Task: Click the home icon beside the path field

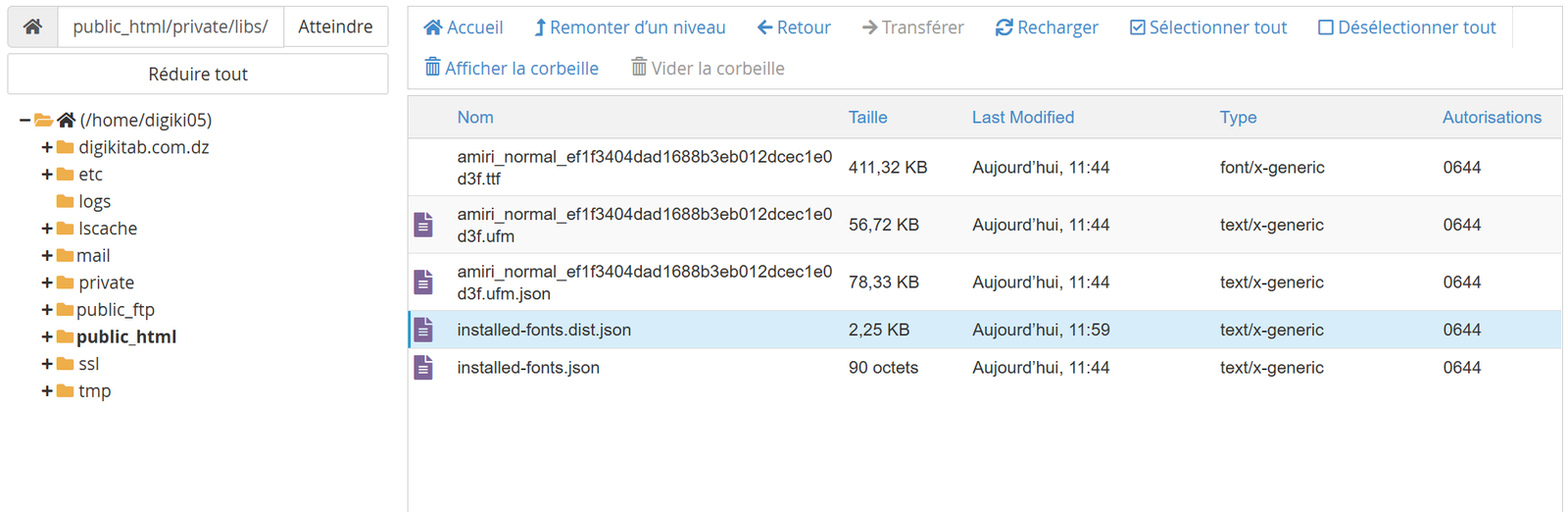Action: (32, 26)
